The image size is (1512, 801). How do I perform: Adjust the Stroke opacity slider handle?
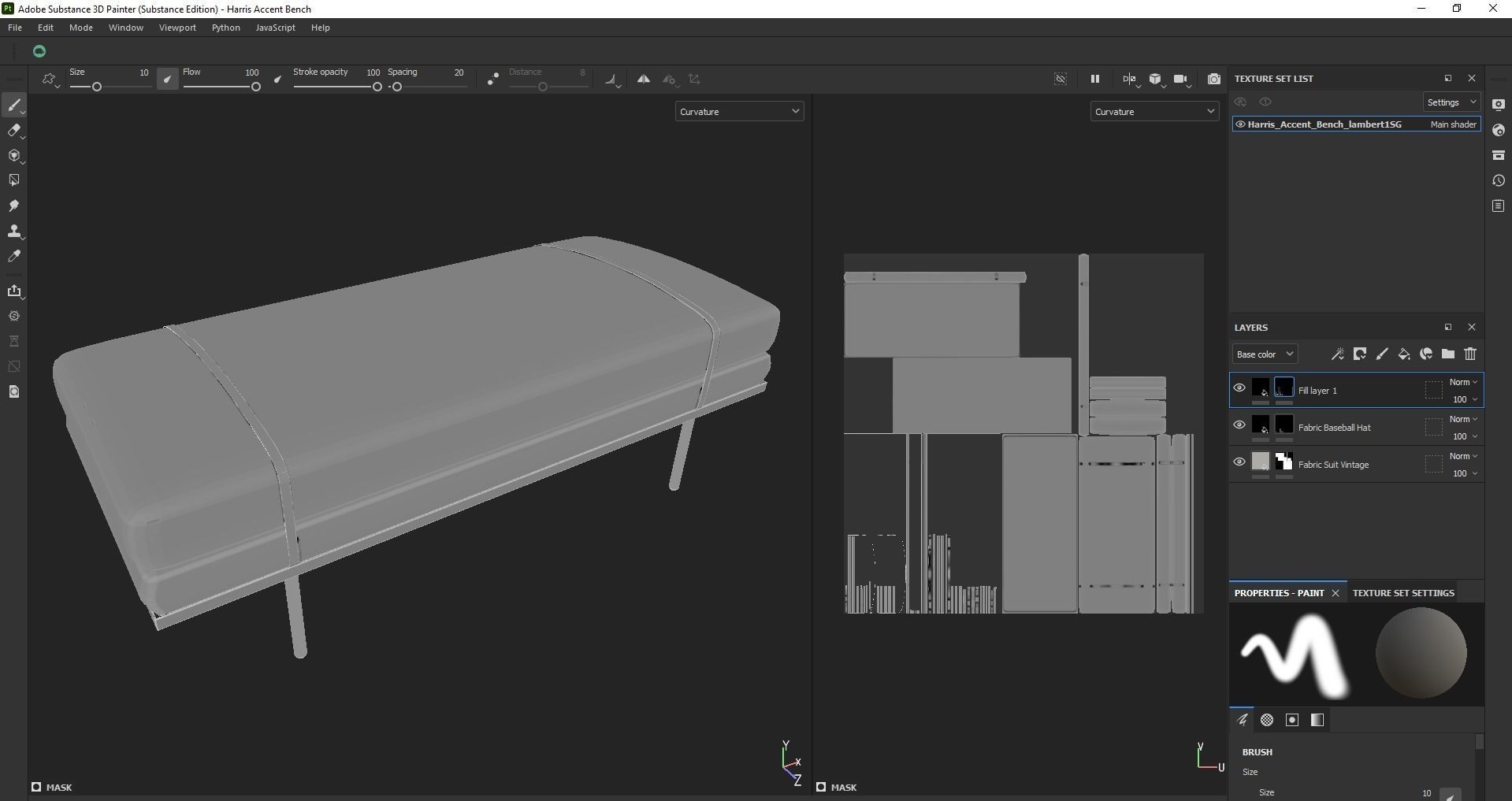377,87
